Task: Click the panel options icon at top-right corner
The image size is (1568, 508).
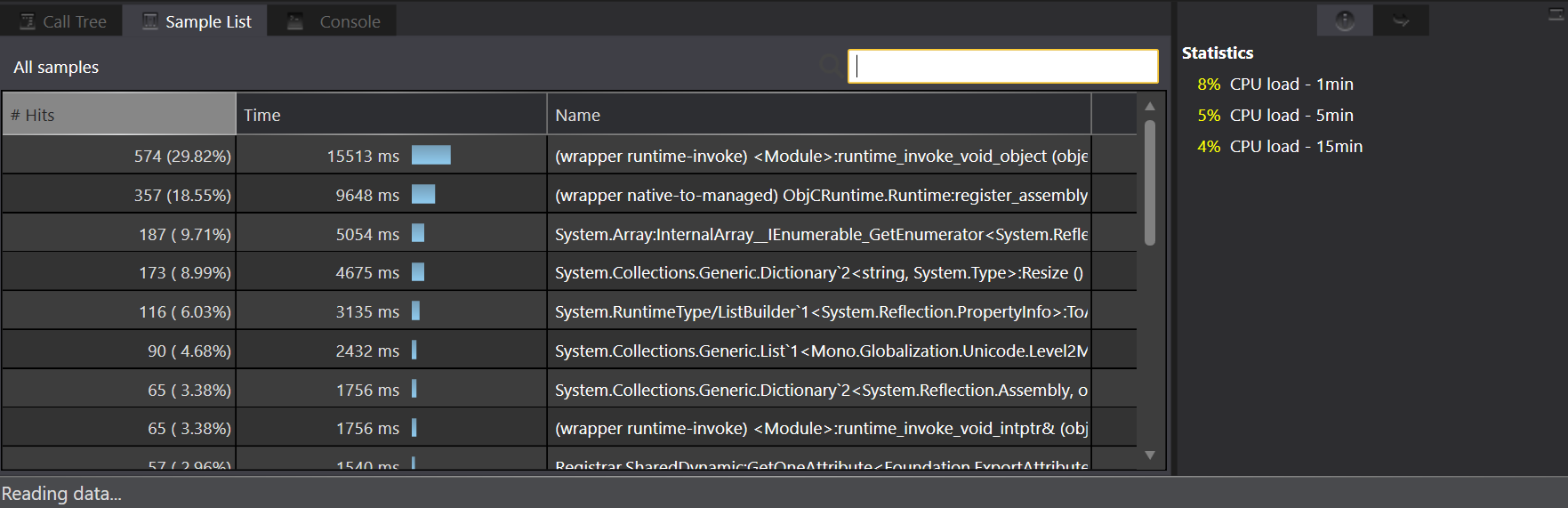Action: pyautogui.click(x=1556, y=14)
